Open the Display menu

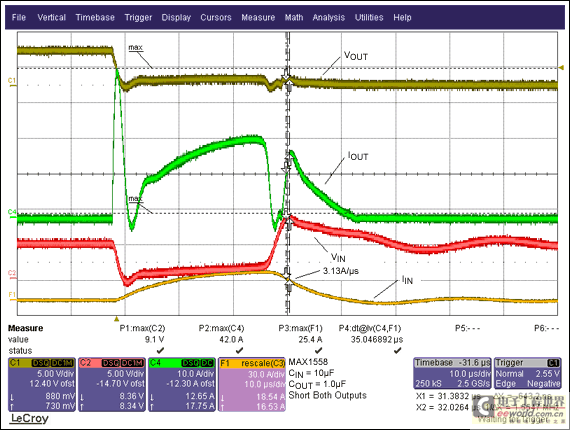[176, 17]
